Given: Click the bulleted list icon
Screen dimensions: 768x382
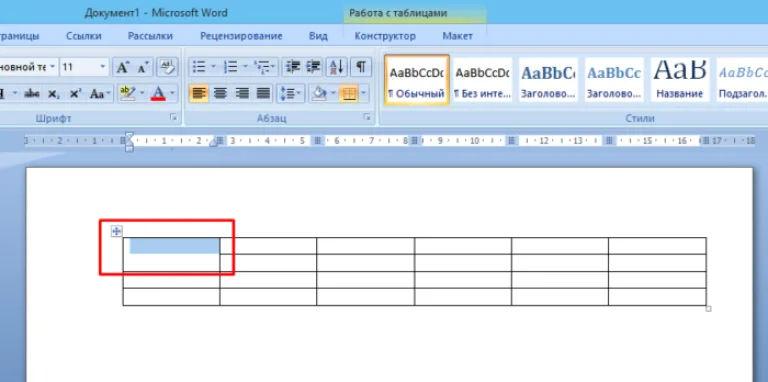Looking at the screenshot, I should click(199, 67).
